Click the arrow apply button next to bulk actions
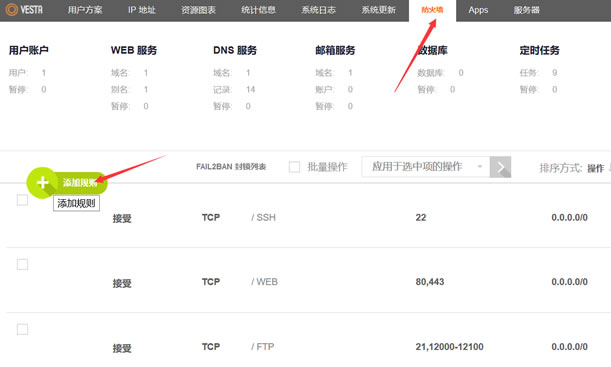 pos(500,167)
